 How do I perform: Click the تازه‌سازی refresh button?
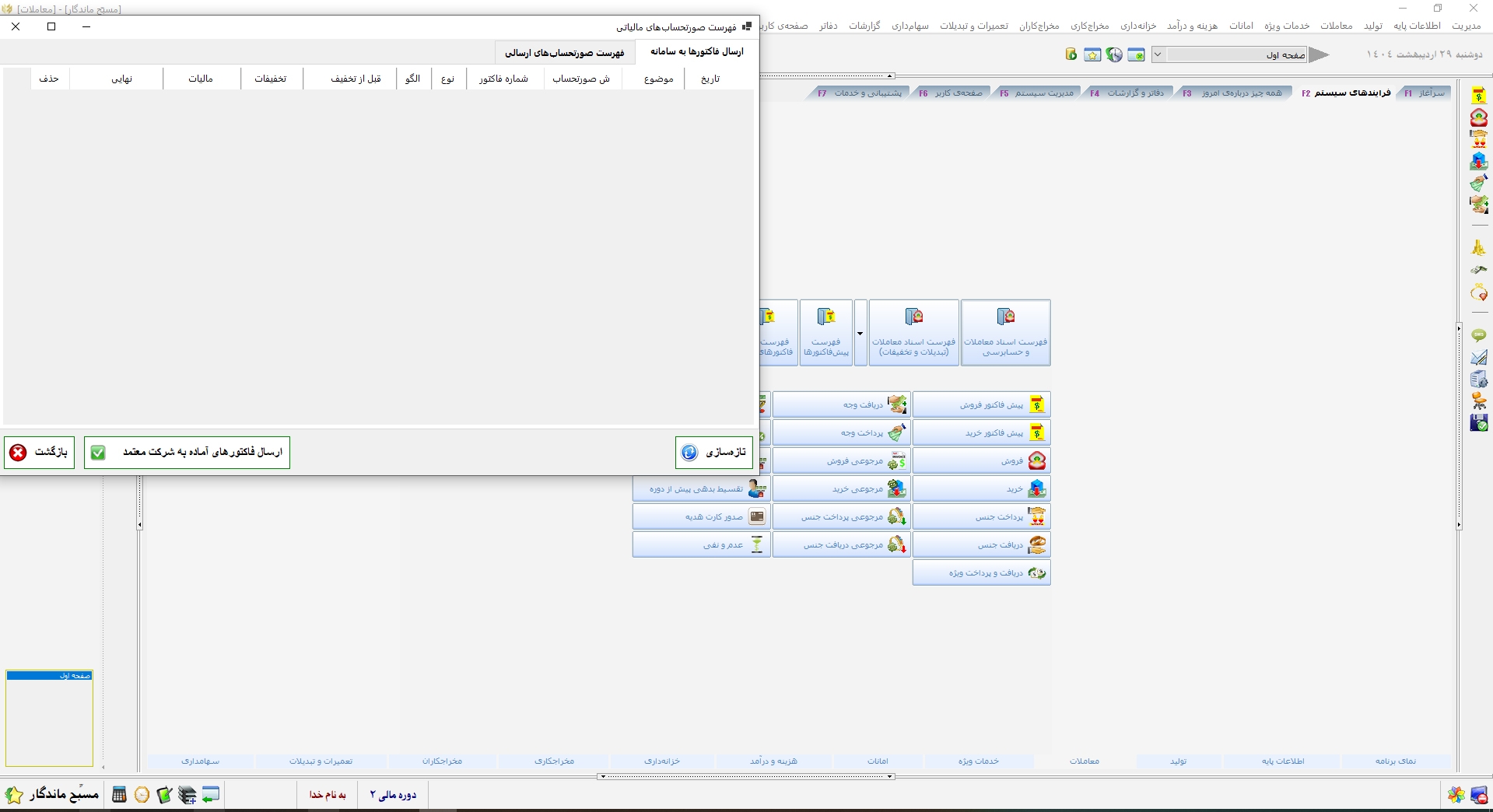click(x=714, y=452)
